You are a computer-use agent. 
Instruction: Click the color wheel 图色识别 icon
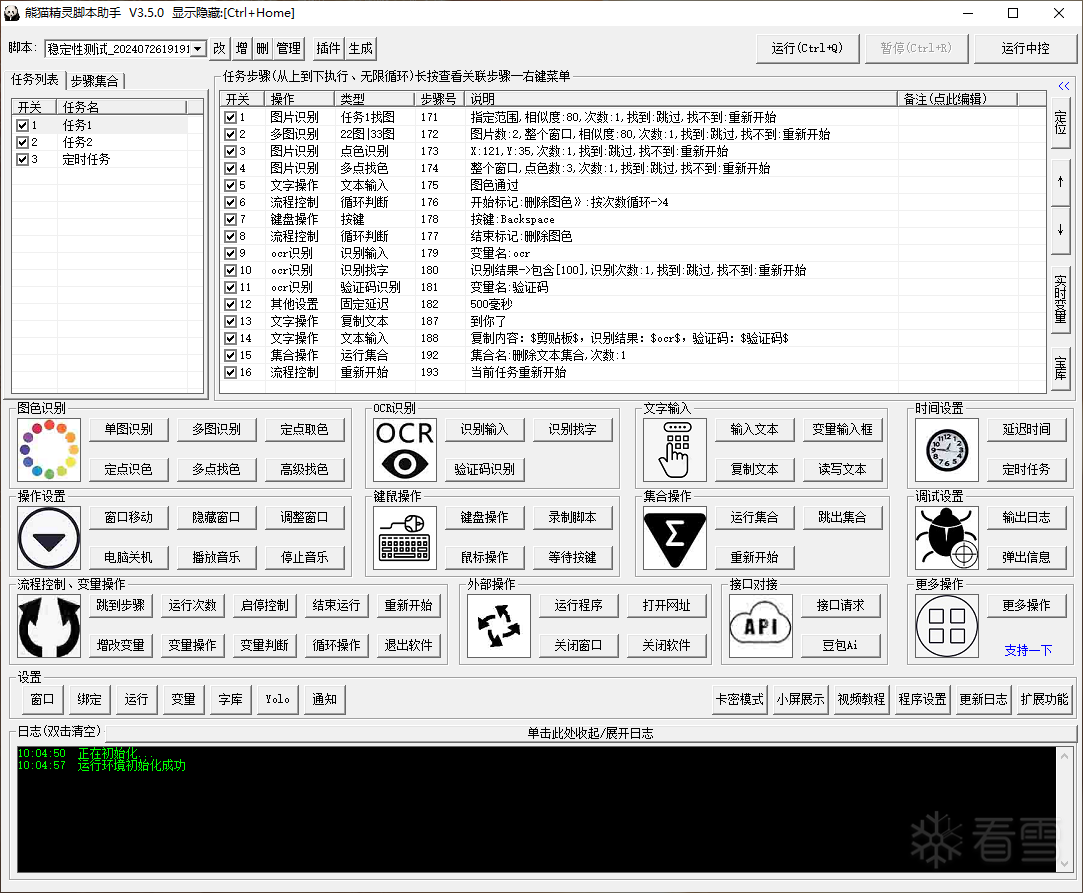[x=49, y=450]
